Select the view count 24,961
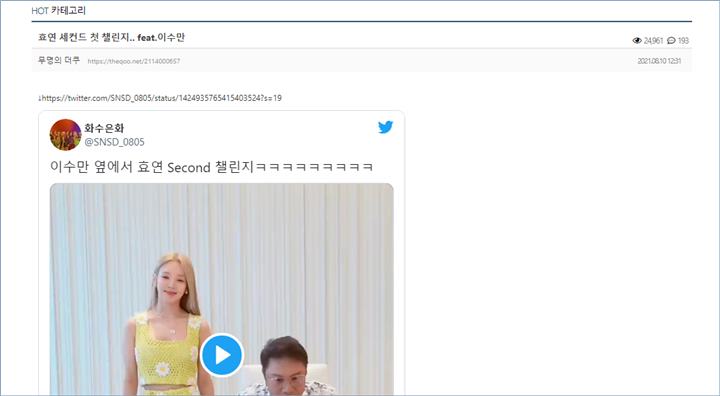 click(x=653, y=40)
